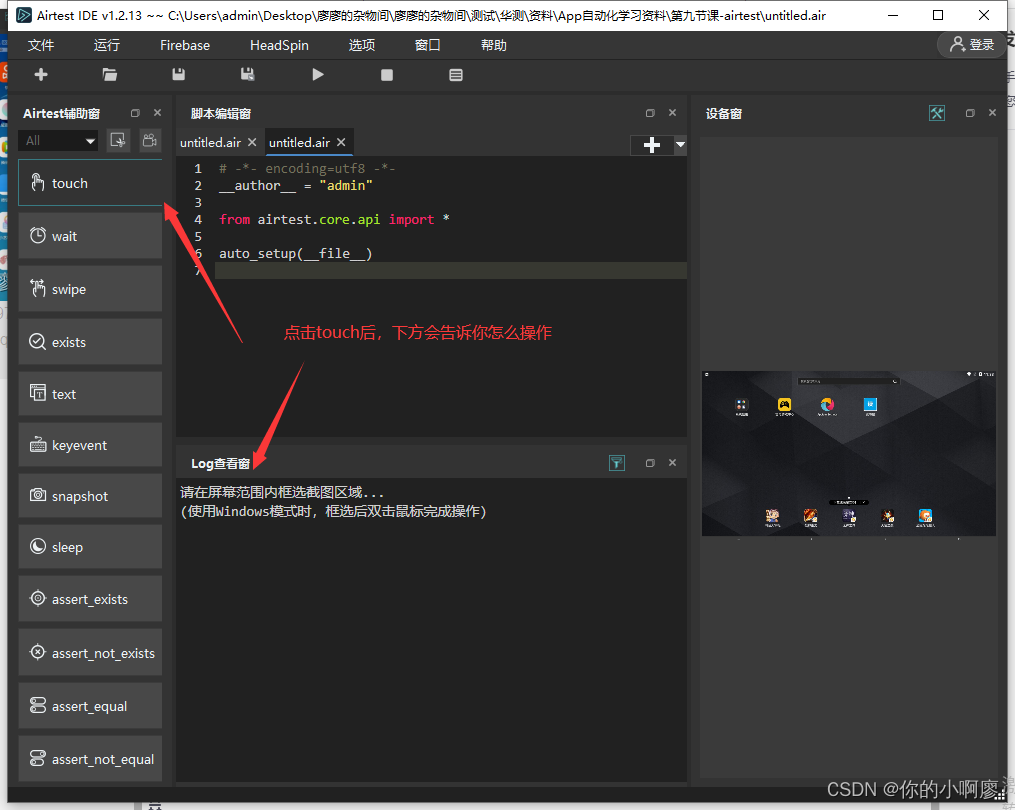
Task: Open a script with the folder icon
Action: click(x=110, y=75)
